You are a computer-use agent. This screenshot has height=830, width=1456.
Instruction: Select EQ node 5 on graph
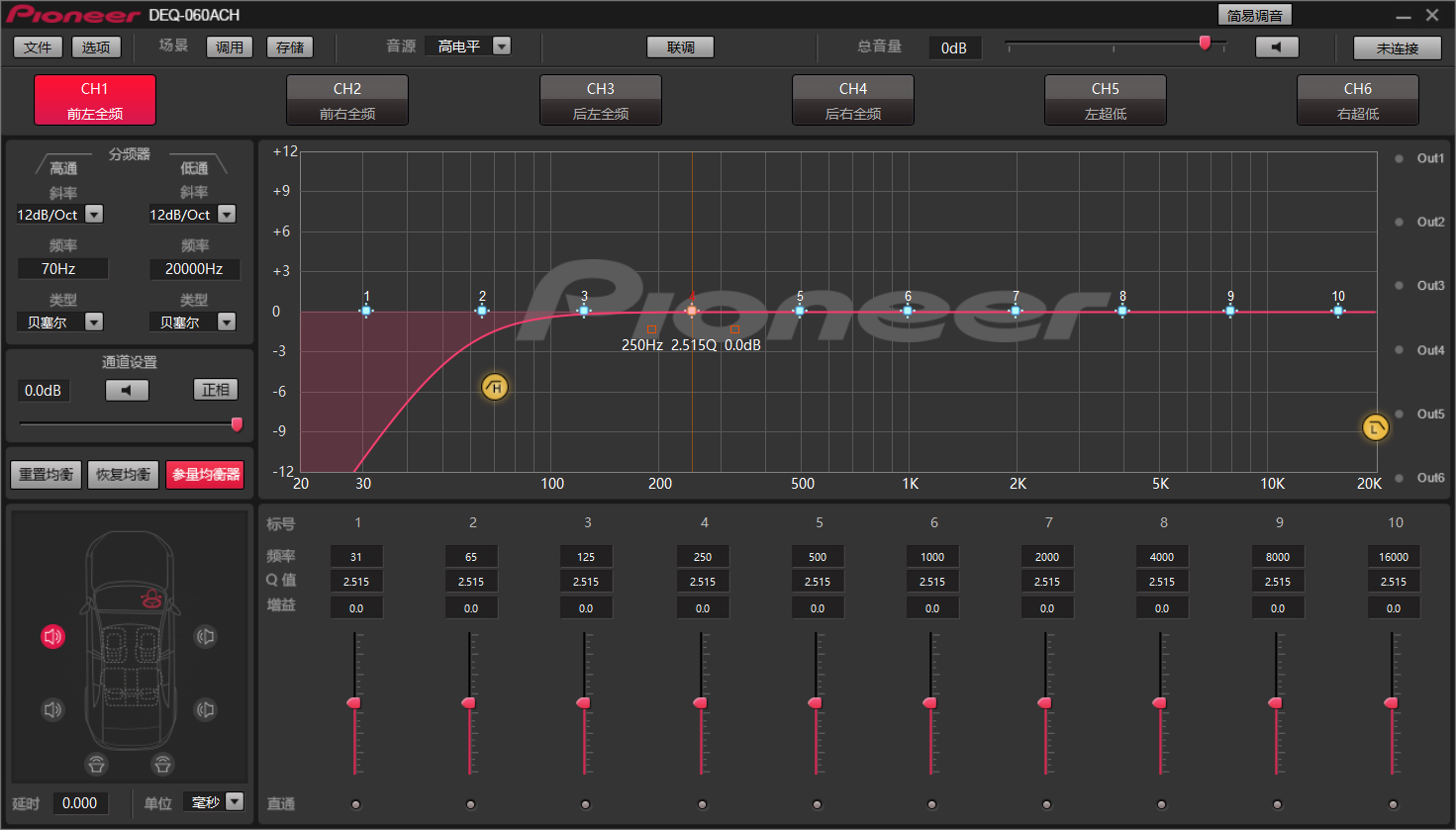(x=800, y=311)
